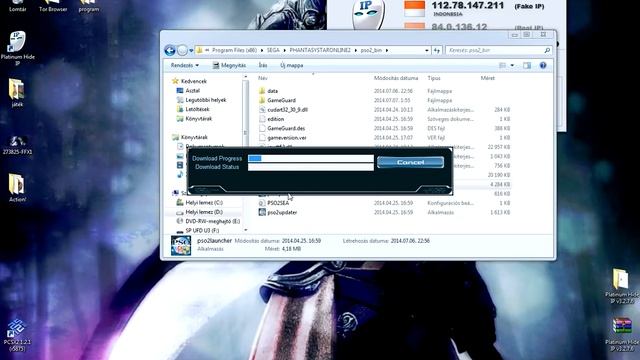Image resolution: width=640 pixels, height=360 pixels.
Task: Sort by Módosítás dátuma column header
Action: (x=396, y=78)
